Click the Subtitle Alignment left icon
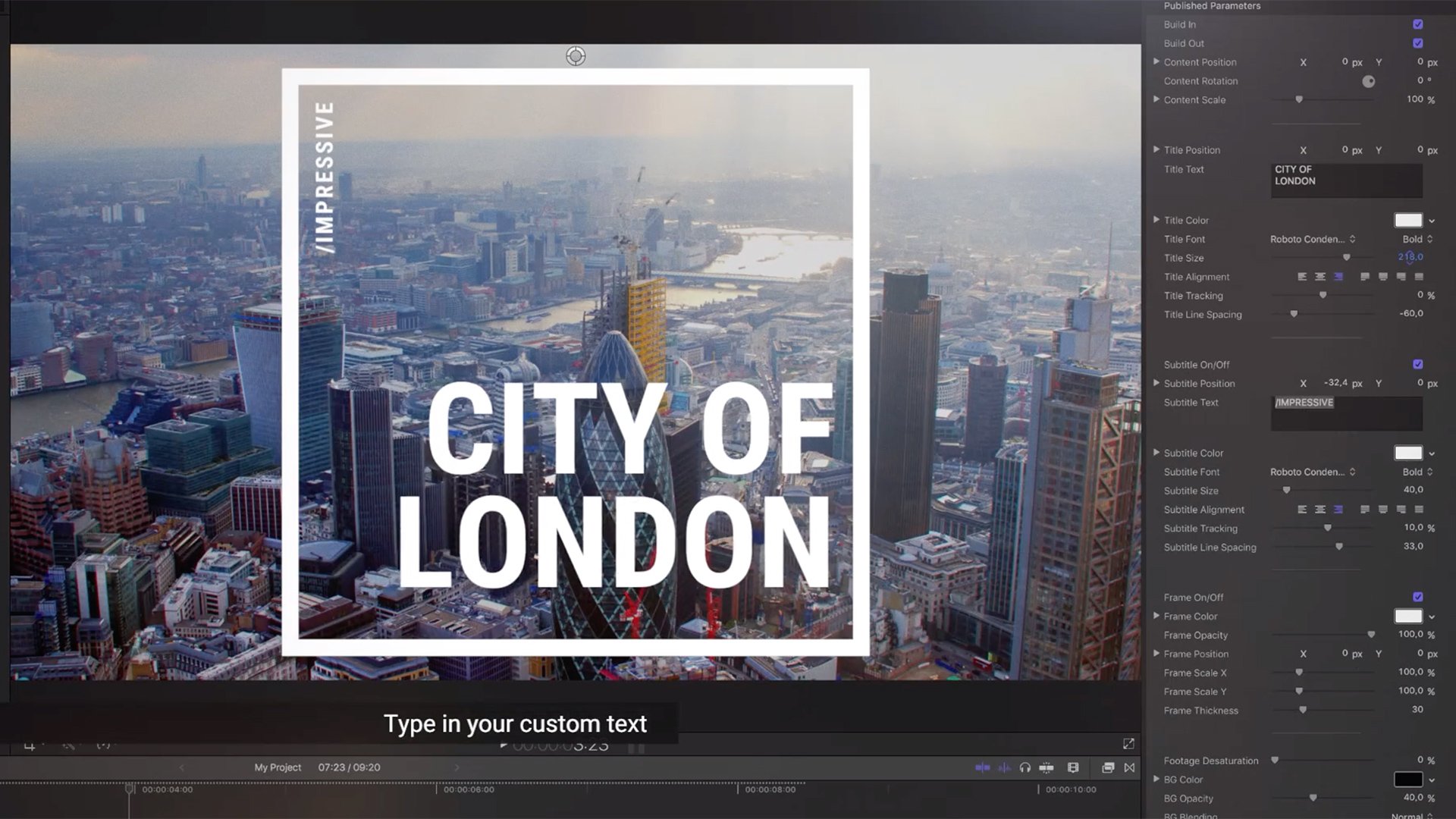1456x819 pixels. (x=1301, y=509)
